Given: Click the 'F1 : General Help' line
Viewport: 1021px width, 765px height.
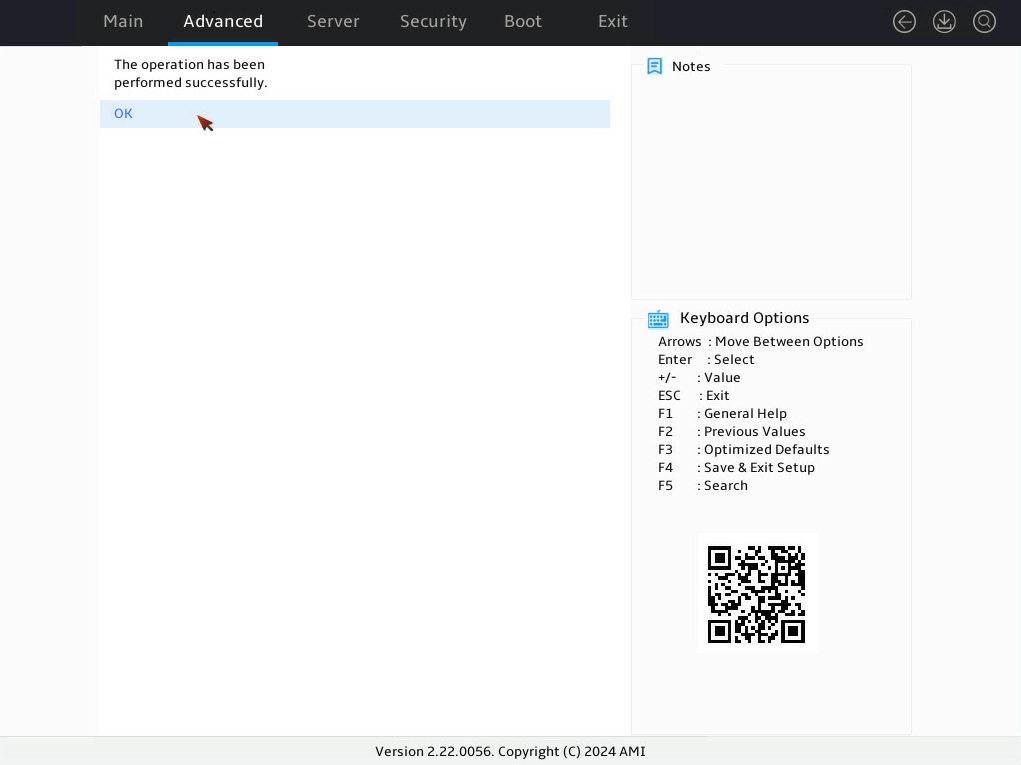Looking at the screenshot, I should (x=722, y=413).
